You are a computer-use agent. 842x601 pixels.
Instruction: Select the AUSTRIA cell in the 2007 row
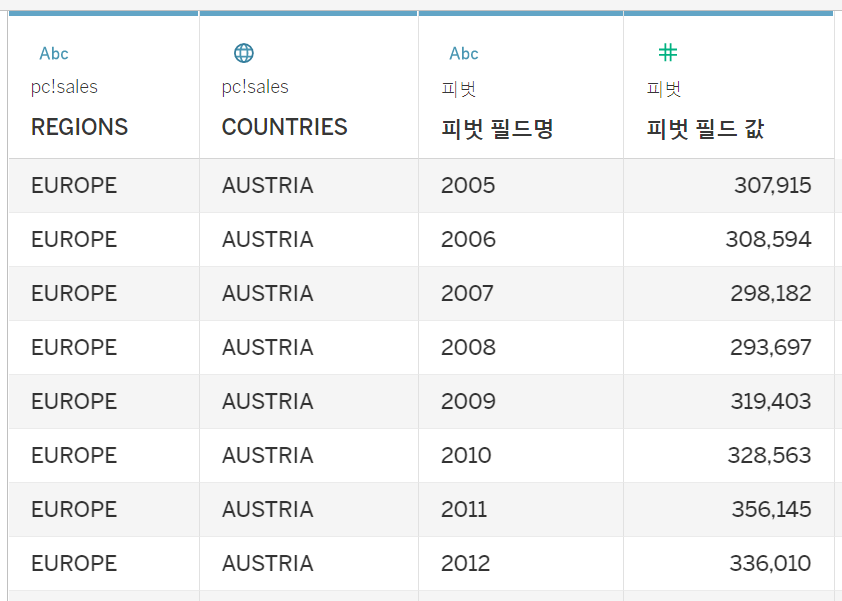309,294
